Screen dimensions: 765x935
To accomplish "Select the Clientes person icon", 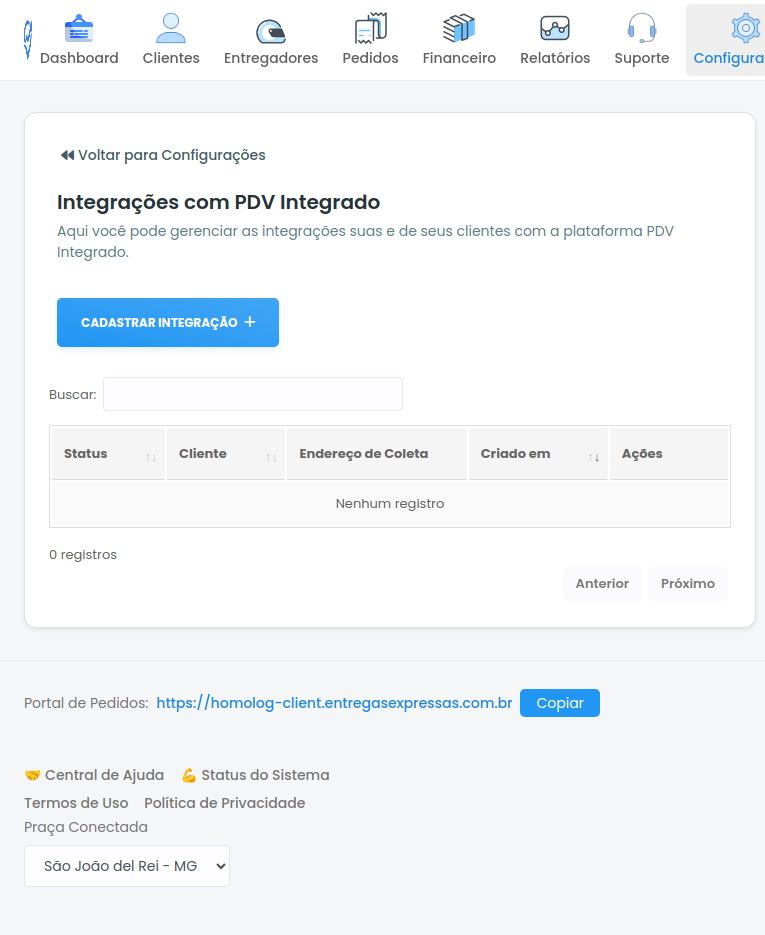I will tap(170, 27).
